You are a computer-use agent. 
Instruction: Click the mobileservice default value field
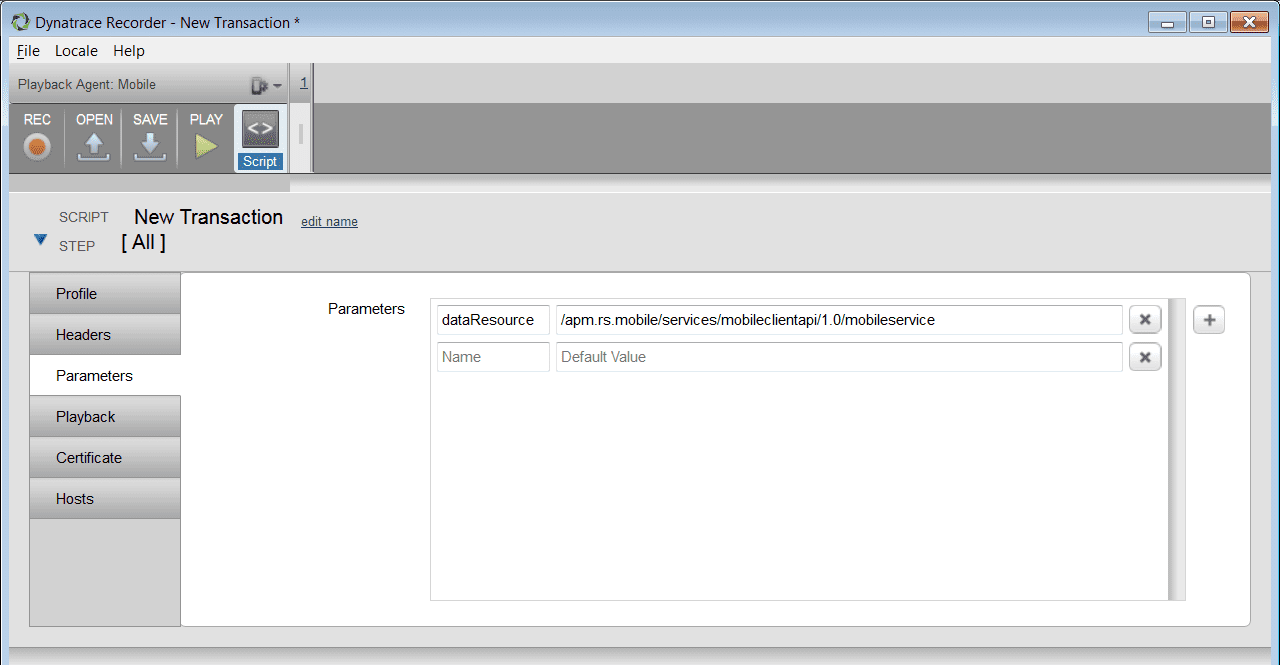pyautogui.click(x=839, y=320)
